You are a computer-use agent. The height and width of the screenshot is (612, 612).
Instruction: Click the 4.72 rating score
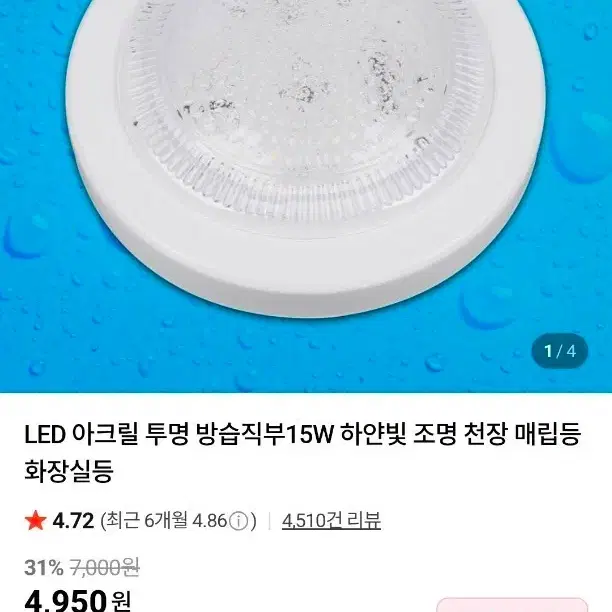(73, 521)
